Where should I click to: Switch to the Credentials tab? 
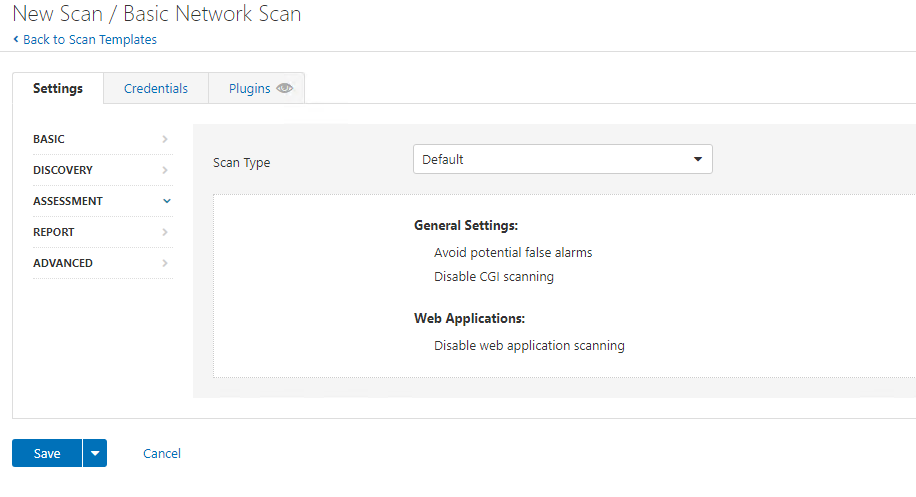click(x=156, y=88)
